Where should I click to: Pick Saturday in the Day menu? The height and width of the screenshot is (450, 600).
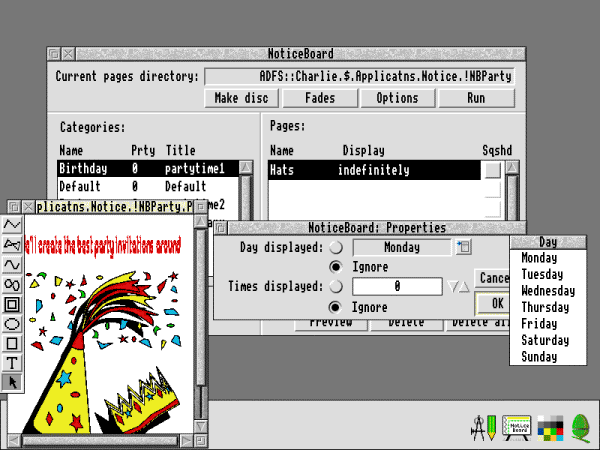(545, 340)
